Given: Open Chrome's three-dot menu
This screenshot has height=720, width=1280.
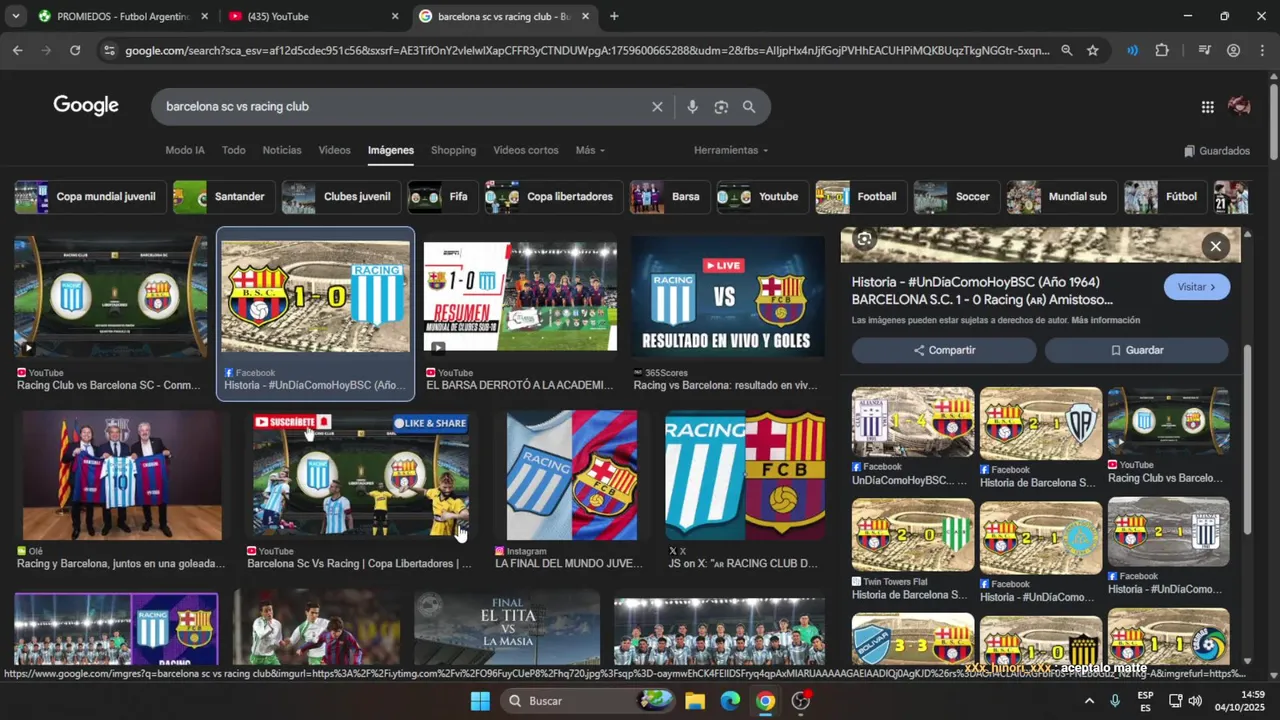Looking at the screenshot, I should click(x=1262, y=50).
